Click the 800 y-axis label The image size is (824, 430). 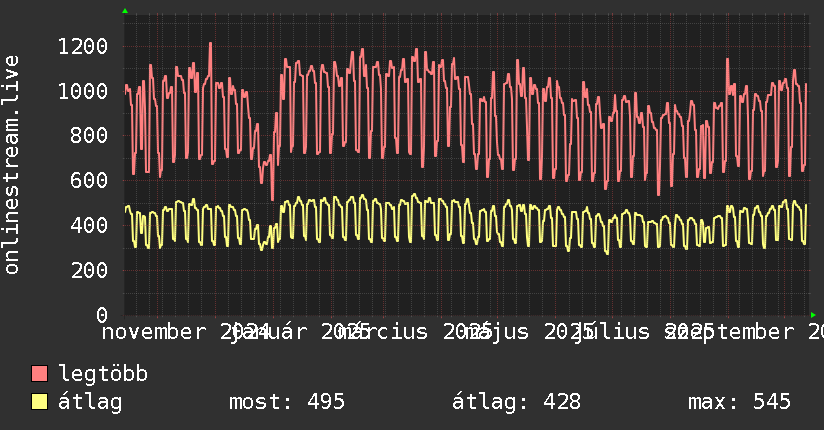click(x=89, y=136)
